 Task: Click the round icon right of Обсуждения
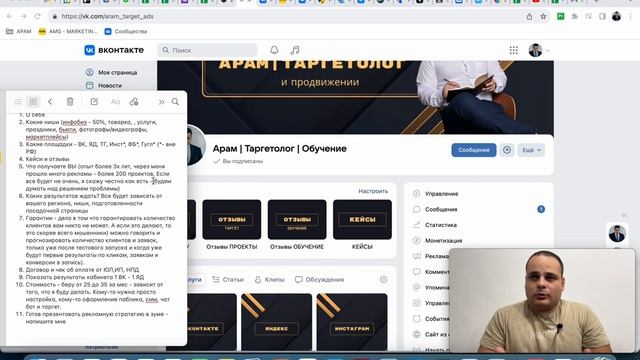point(383,280)
